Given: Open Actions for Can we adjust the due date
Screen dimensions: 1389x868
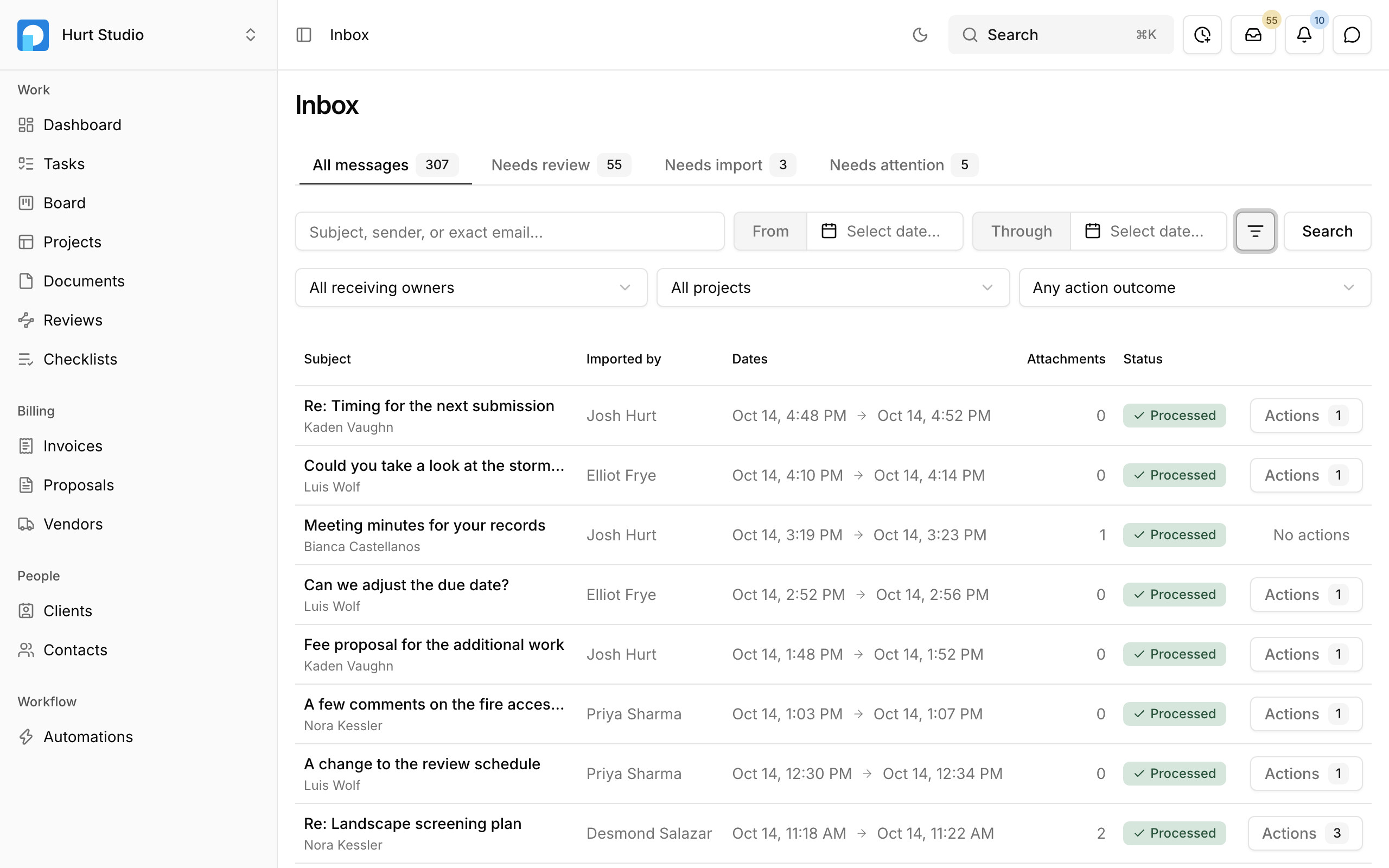Looking at the screenshot, I should [x=1307, y=595].
